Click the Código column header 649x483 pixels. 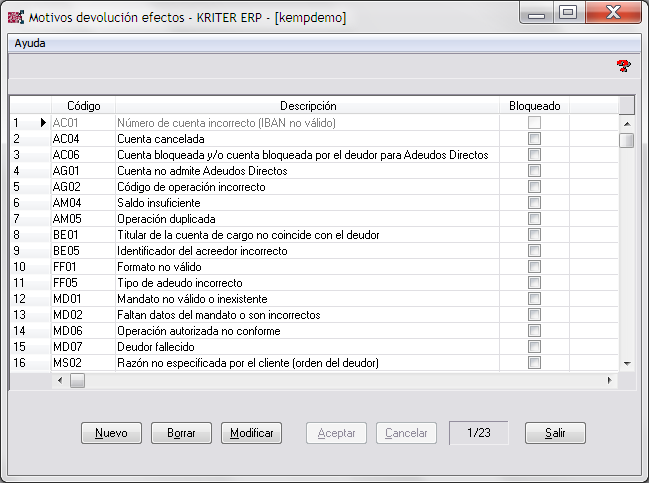[84, 106]
